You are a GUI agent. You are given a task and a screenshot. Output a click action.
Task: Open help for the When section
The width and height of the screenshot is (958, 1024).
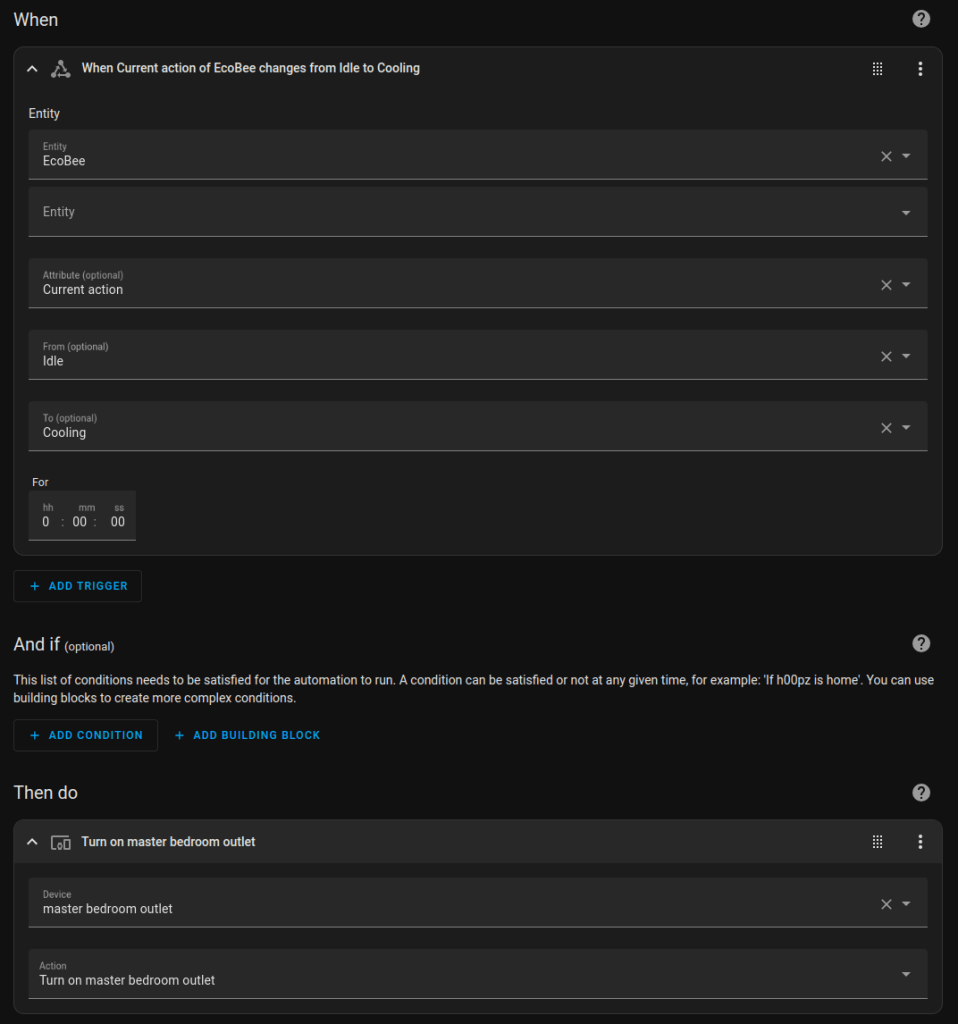click(x=921, y=19)
